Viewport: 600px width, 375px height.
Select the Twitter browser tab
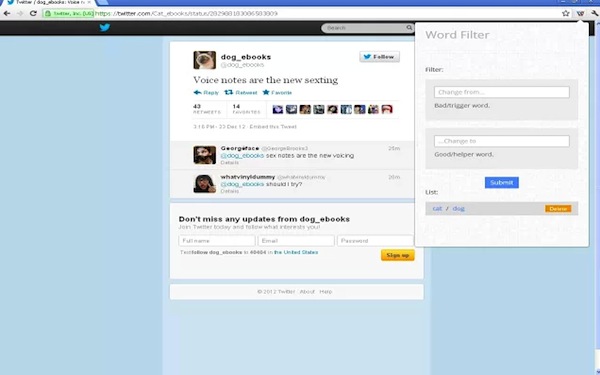(49, 2)
